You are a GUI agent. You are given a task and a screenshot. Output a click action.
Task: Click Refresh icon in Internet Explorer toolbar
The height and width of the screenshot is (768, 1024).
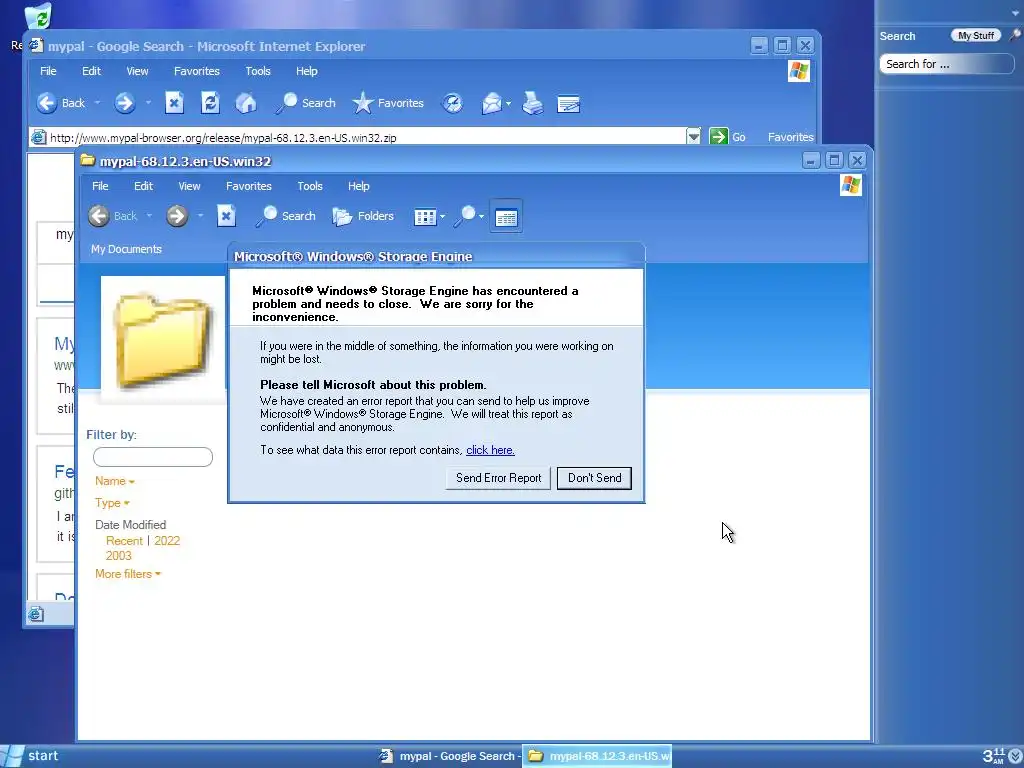pos(210,103)
